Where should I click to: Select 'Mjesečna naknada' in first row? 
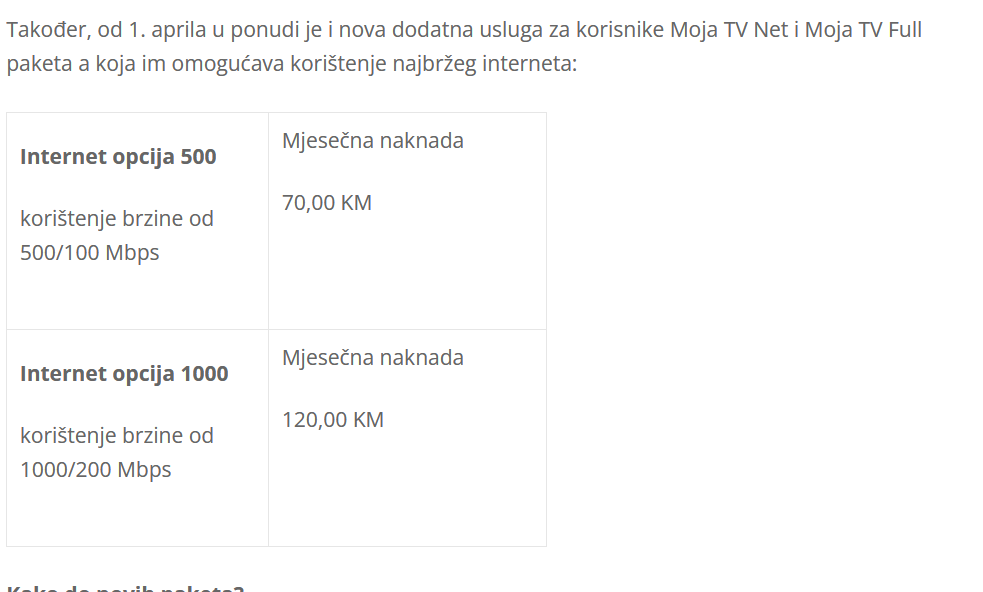point(373,141)
